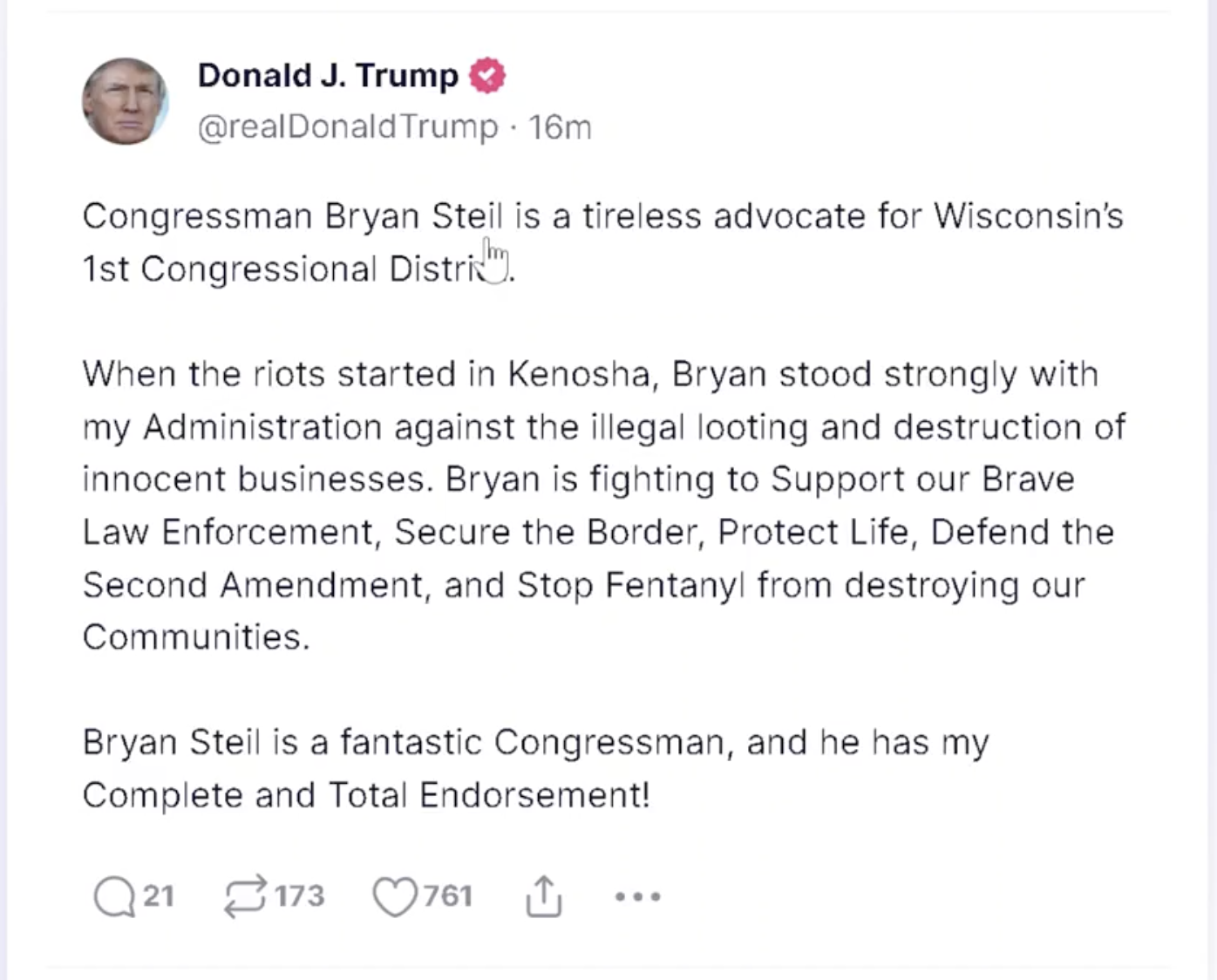The image size is (1217, 980).
Task: Click "Law Enforcement" text in the post
Action: (228, 532)
